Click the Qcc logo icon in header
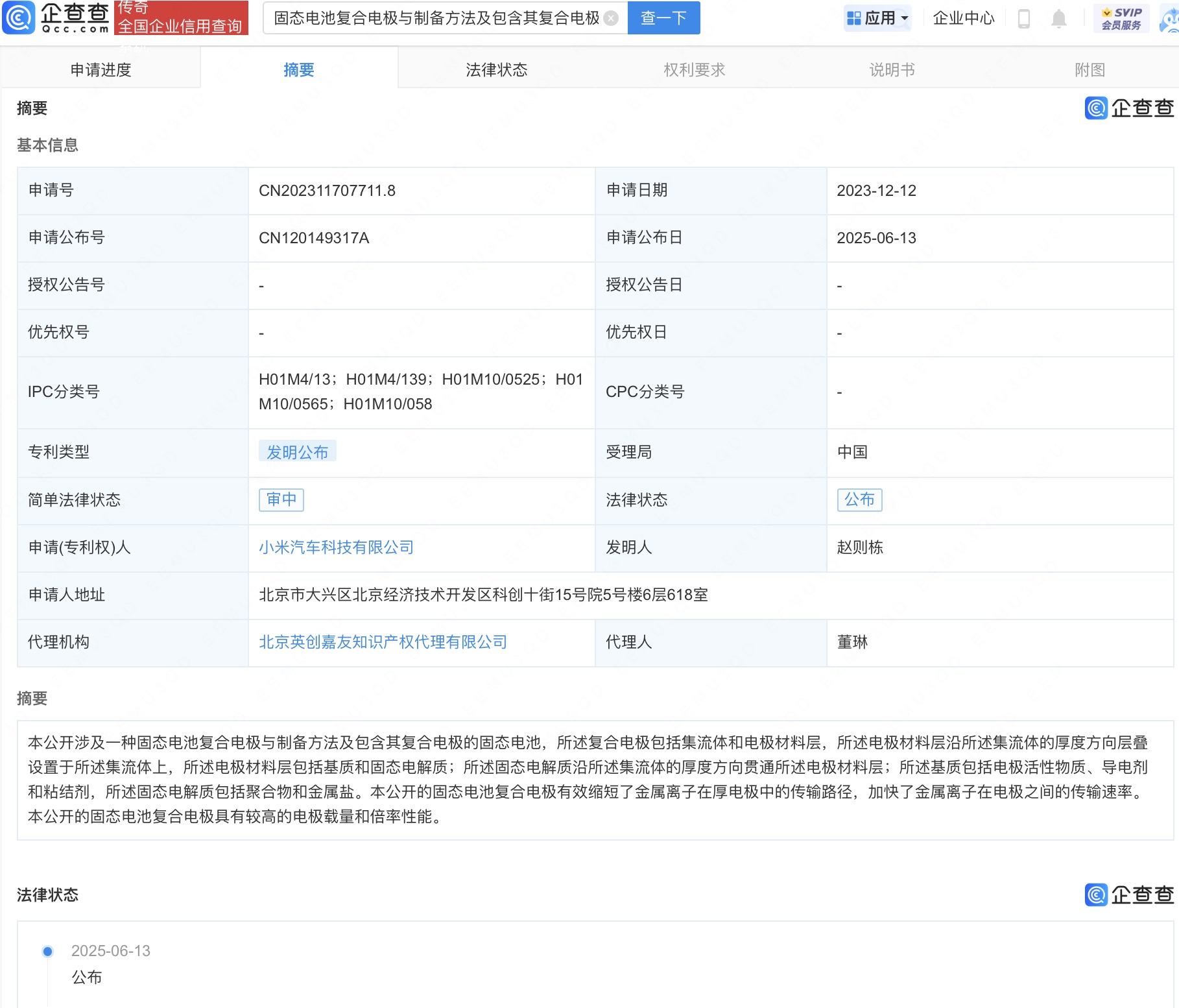The width and height of the screenshot is (1179, 1008). click(19, 18)
